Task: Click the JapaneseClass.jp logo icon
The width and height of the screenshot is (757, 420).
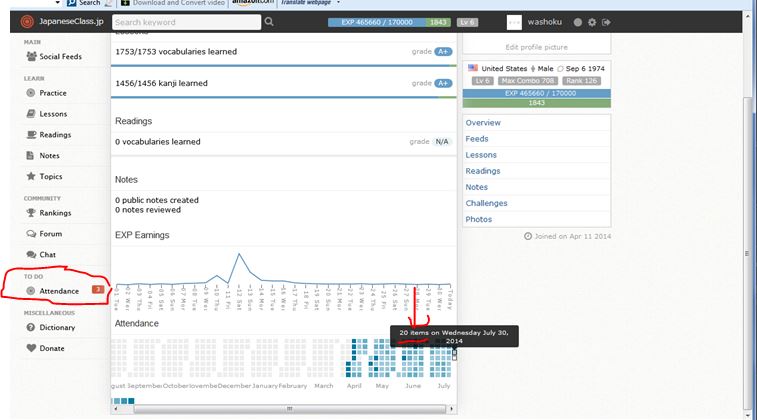Action: (x=27, y=21)
